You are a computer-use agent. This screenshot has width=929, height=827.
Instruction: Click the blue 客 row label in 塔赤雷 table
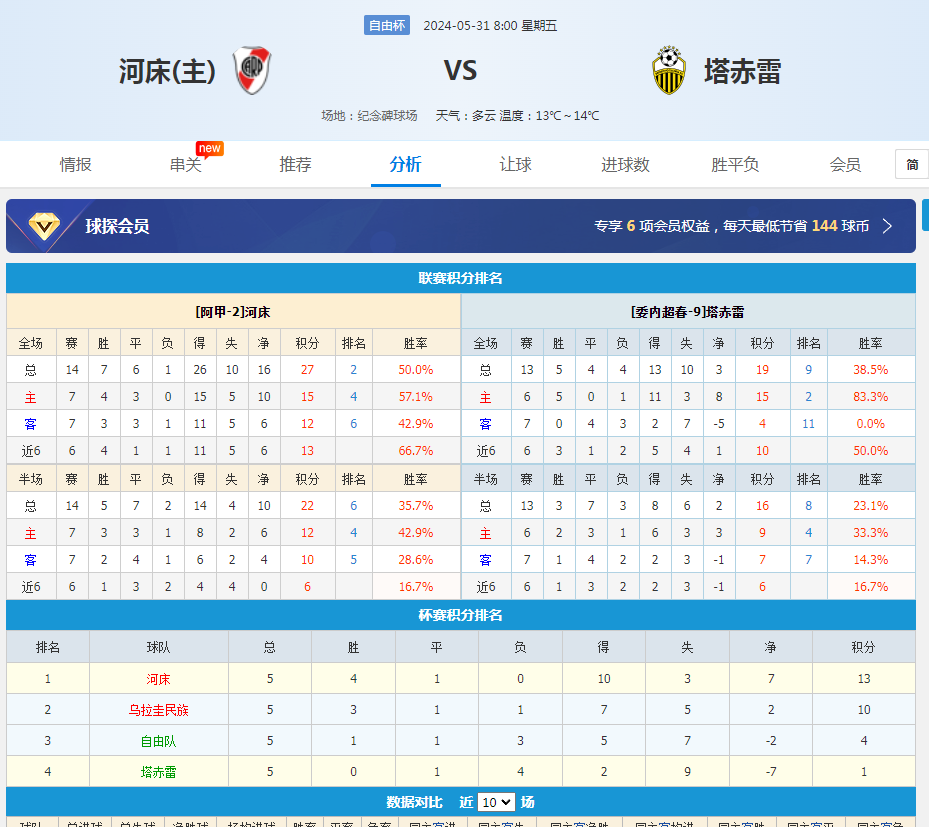pos(486,424)
